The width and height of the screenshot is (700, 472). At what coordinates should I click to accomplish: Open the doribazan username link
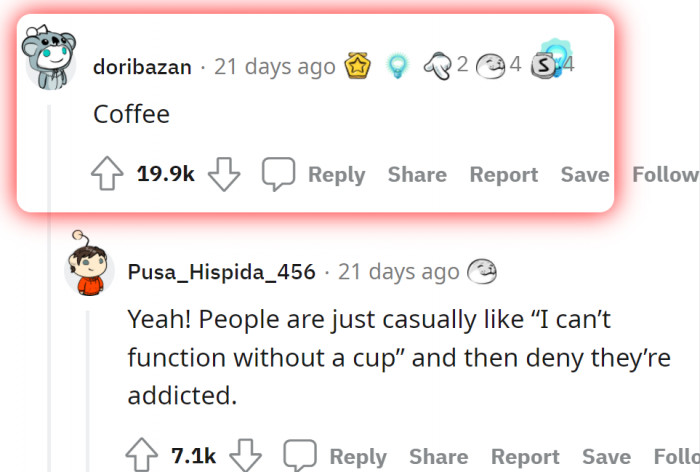pos(142,67)
